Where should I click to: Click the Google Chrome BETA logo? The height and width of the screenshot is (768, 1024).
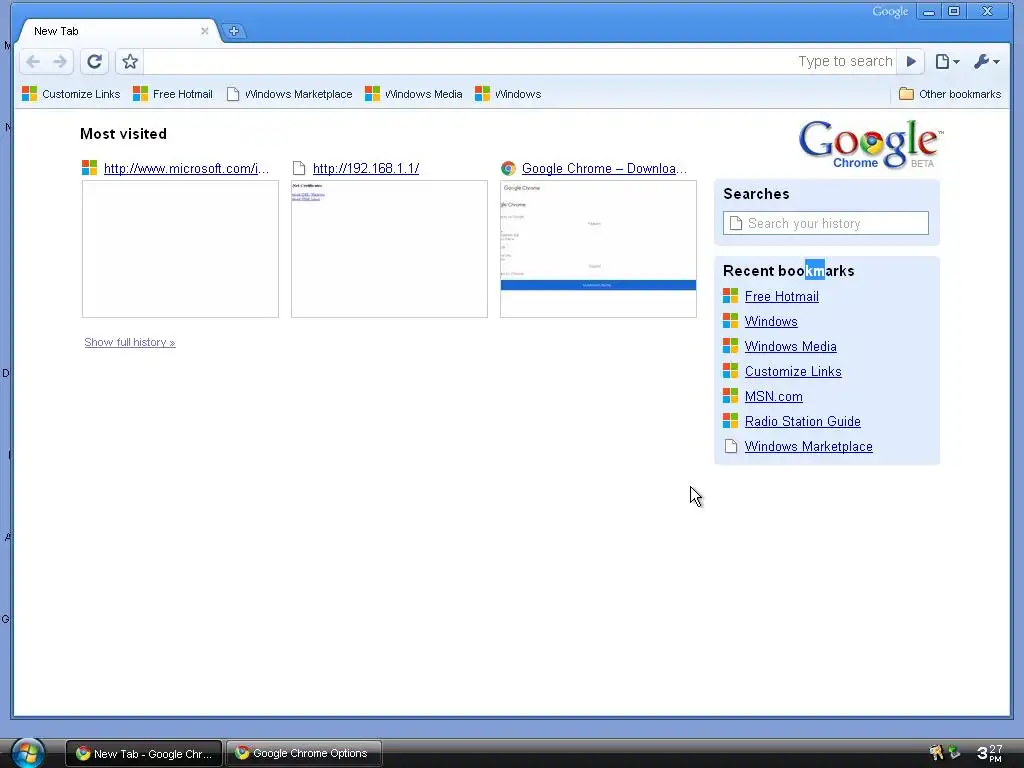(871, 145)
